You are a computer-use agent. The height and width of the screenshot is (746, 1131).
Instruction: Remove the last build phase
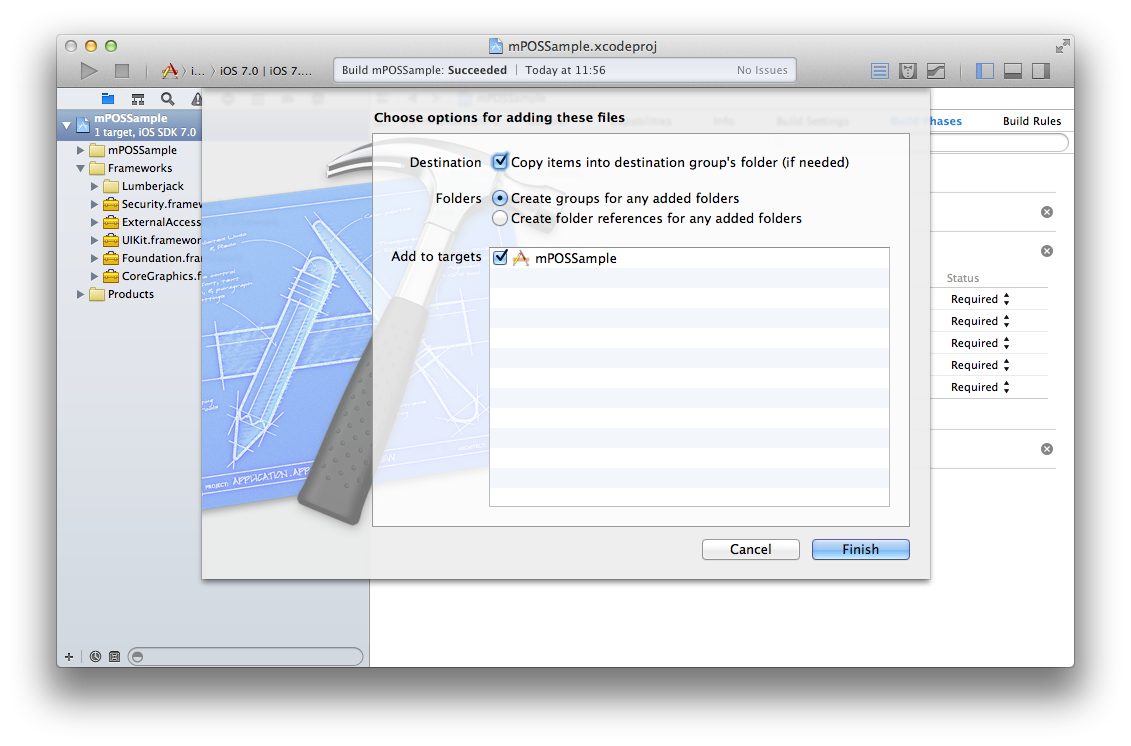[1047, 449]
